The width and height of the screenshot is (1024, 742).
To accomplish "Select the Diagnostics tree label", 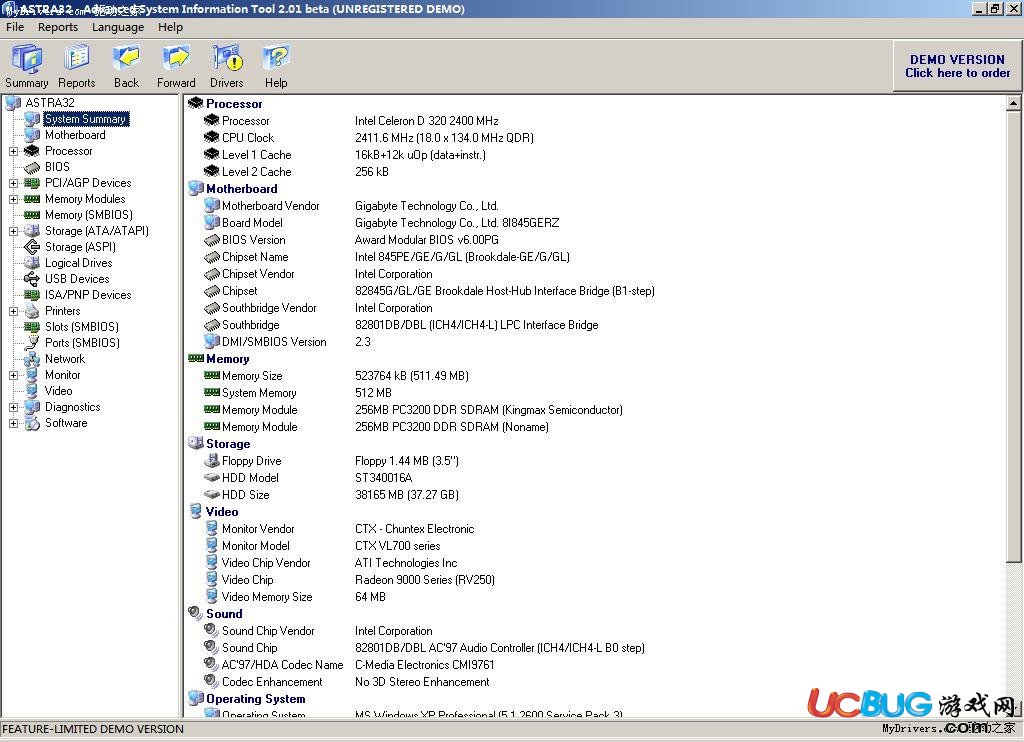I will [72, 407].
